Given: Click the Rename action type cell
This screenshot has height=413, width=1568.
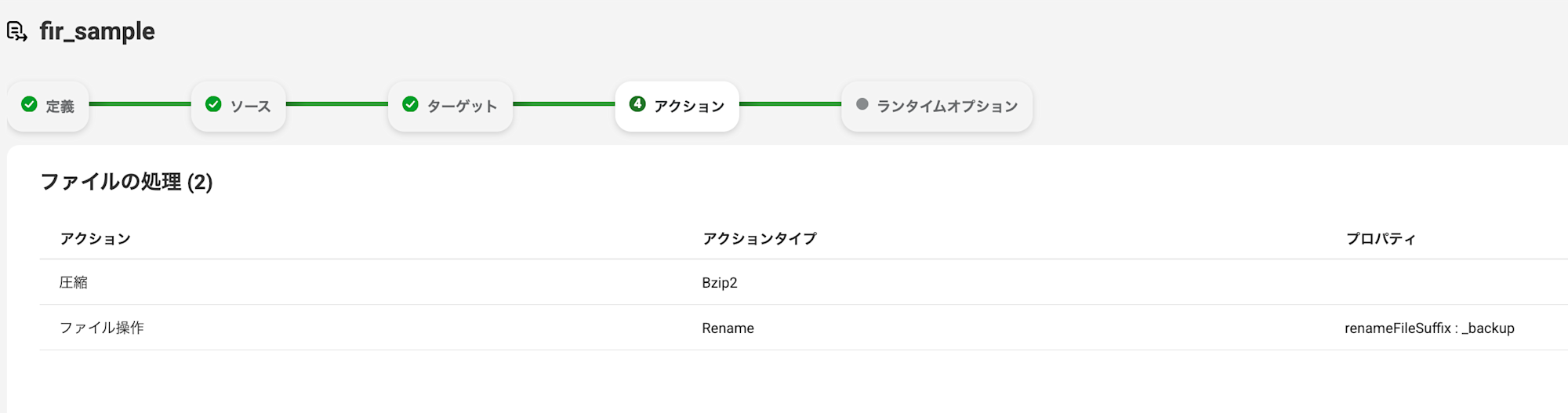Looking at the screenshot, I should (x=728, y=328).
